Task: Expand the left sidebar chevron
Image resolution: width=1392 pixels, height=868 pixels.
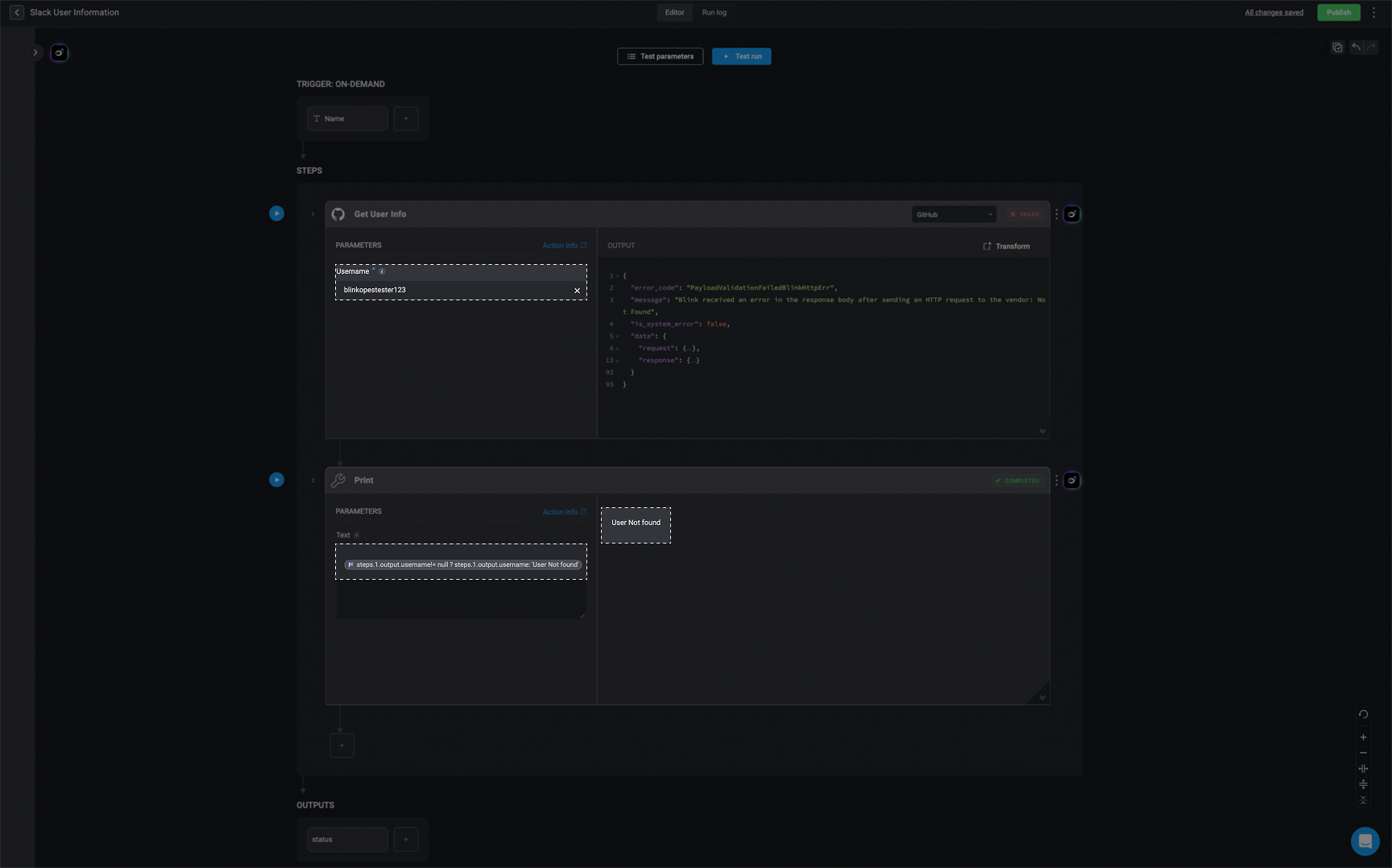Action: click(x=35, y=53)
